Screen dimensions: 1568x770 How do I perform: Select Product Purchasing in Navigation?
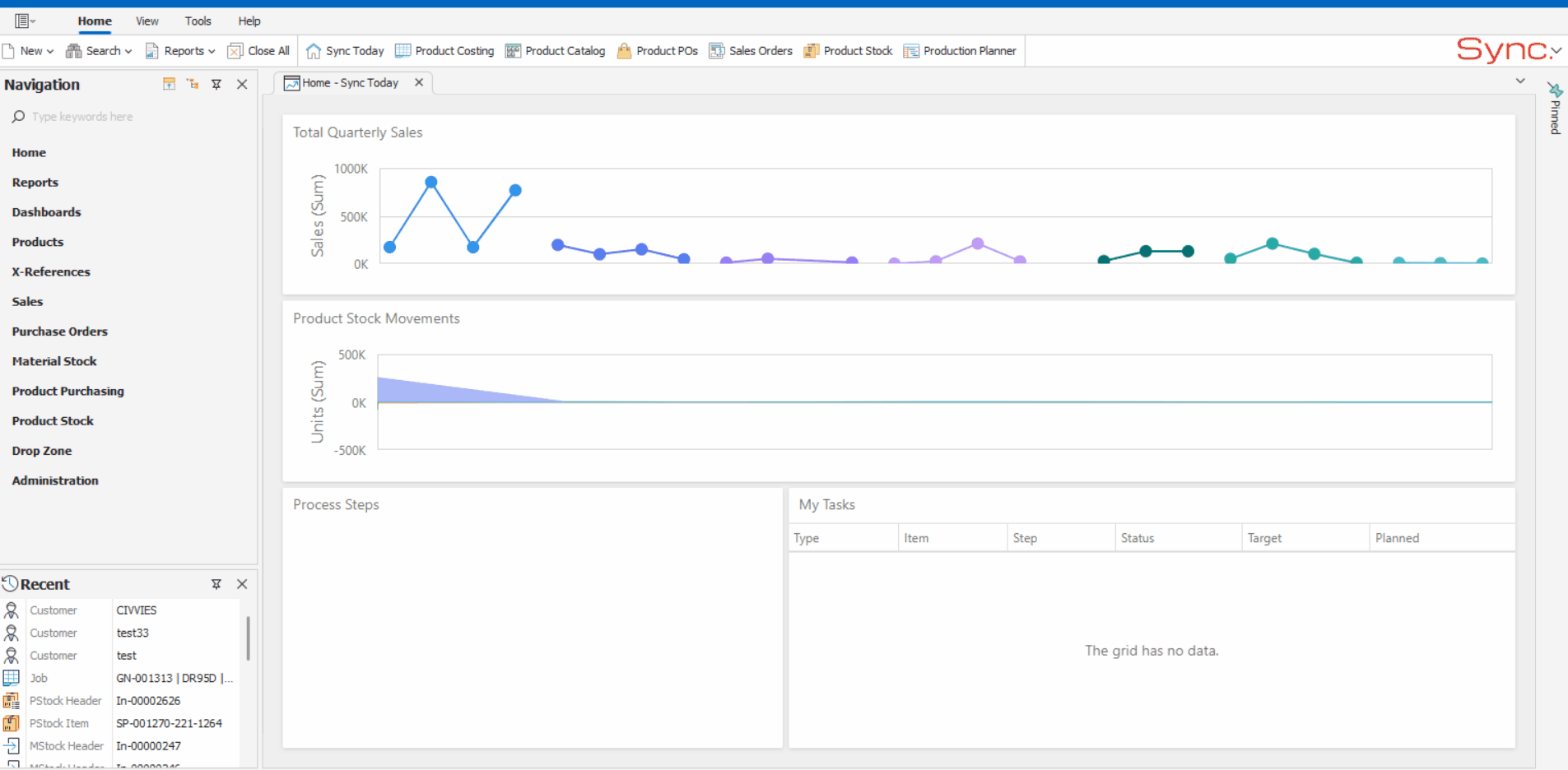coord(68,392)
